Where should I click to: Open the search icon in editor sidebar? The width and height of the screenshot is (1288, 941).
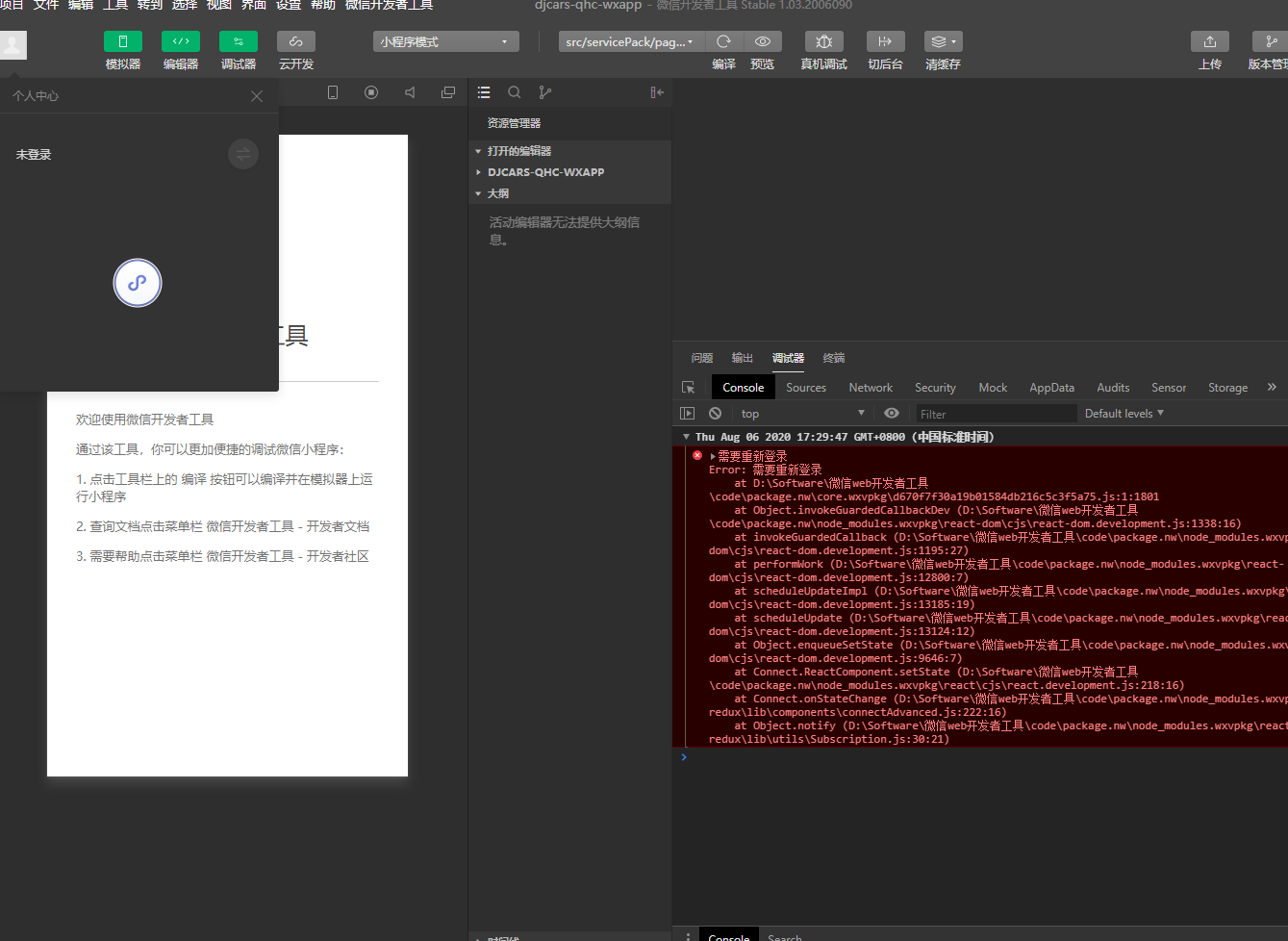point(515,92)
